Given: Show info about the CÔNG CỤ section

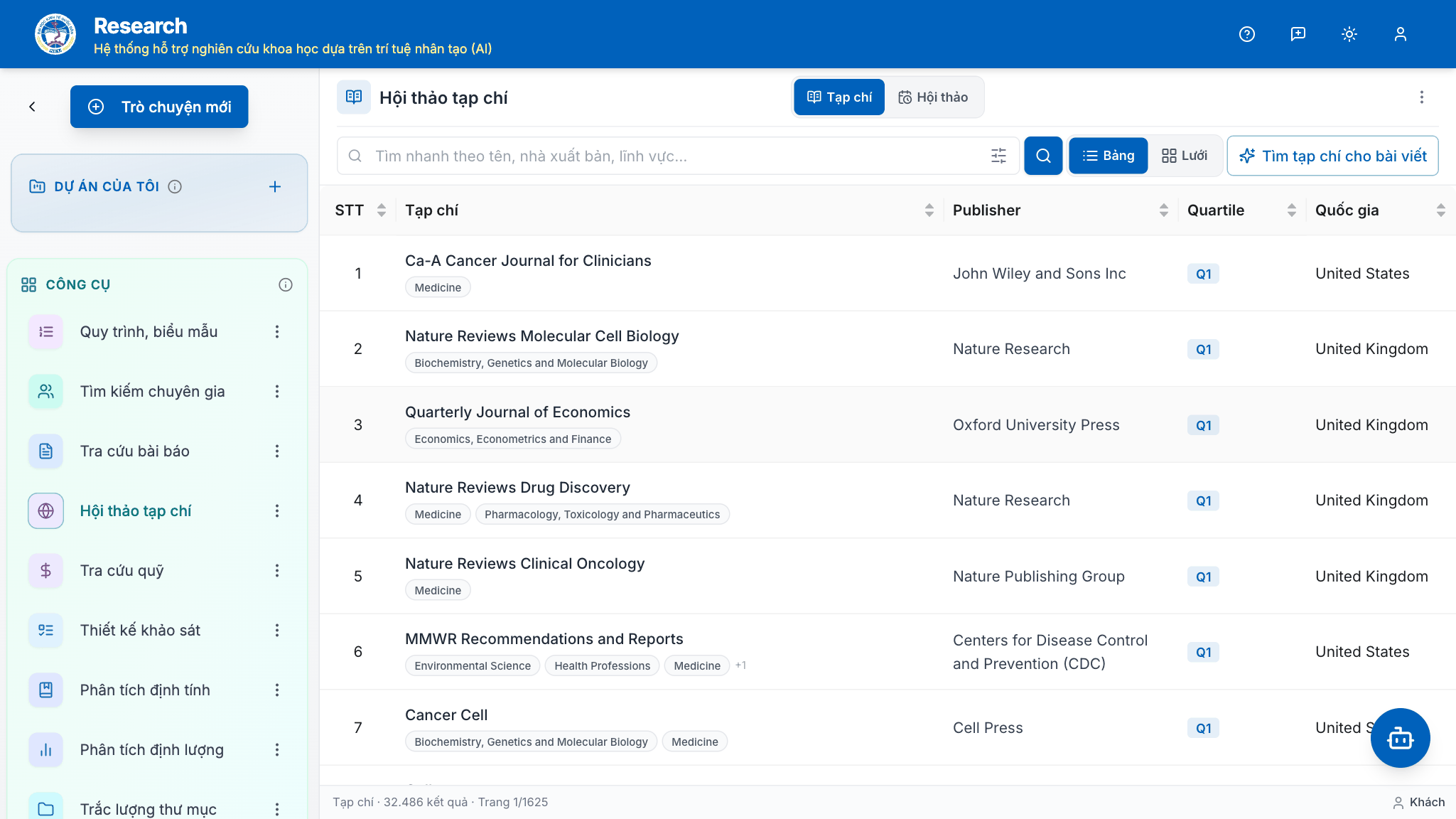Looking at the screenshot, I should pos(286,285).
